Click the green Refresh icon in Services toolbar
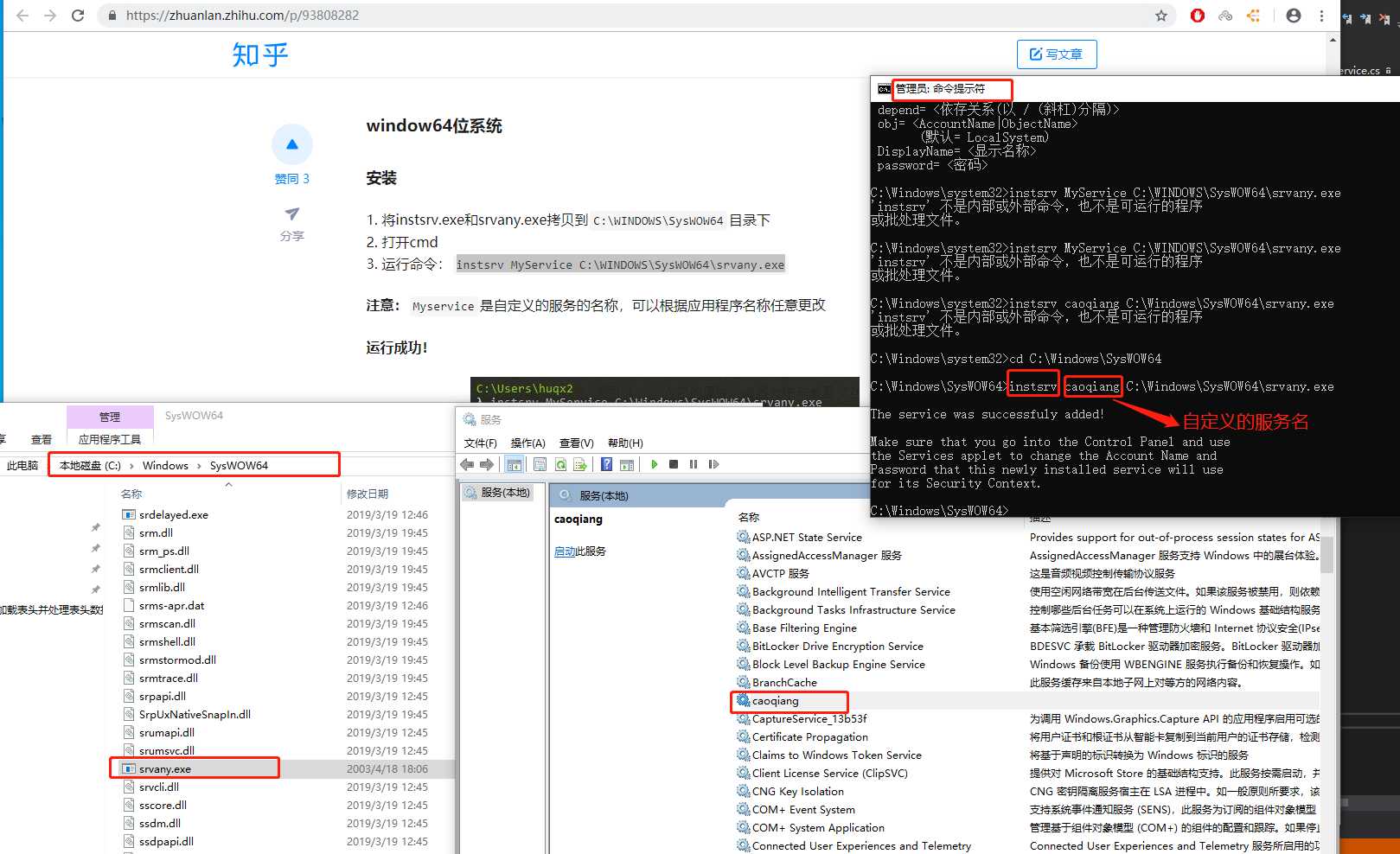 click(x=560, y=464)
